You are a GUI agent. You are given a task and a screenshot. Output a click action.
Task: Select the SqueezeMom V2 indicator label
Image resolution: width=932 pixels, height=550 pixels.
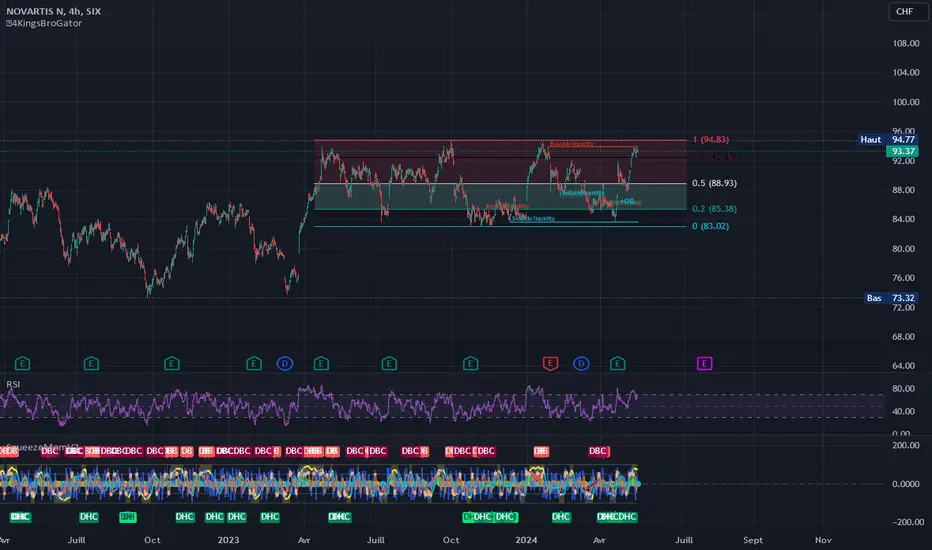43,447
